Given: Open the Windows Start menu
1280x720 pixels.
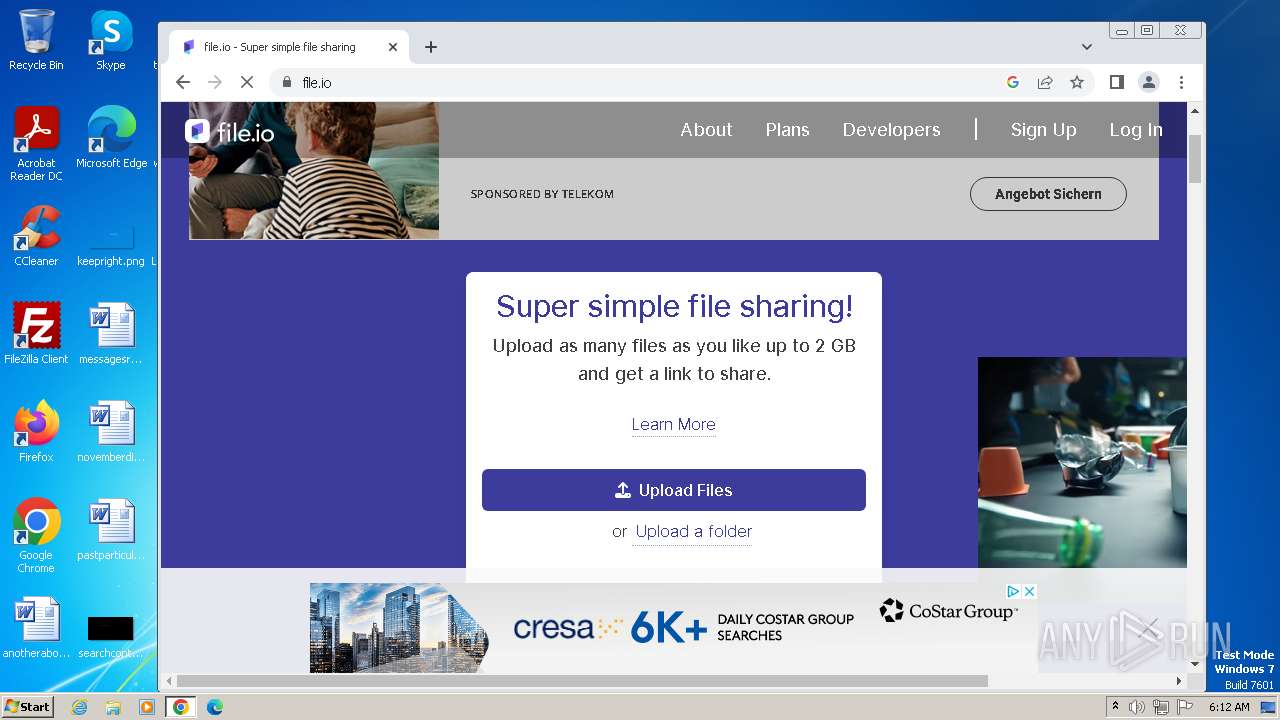Looking at the screenshot, I should 28,706.
